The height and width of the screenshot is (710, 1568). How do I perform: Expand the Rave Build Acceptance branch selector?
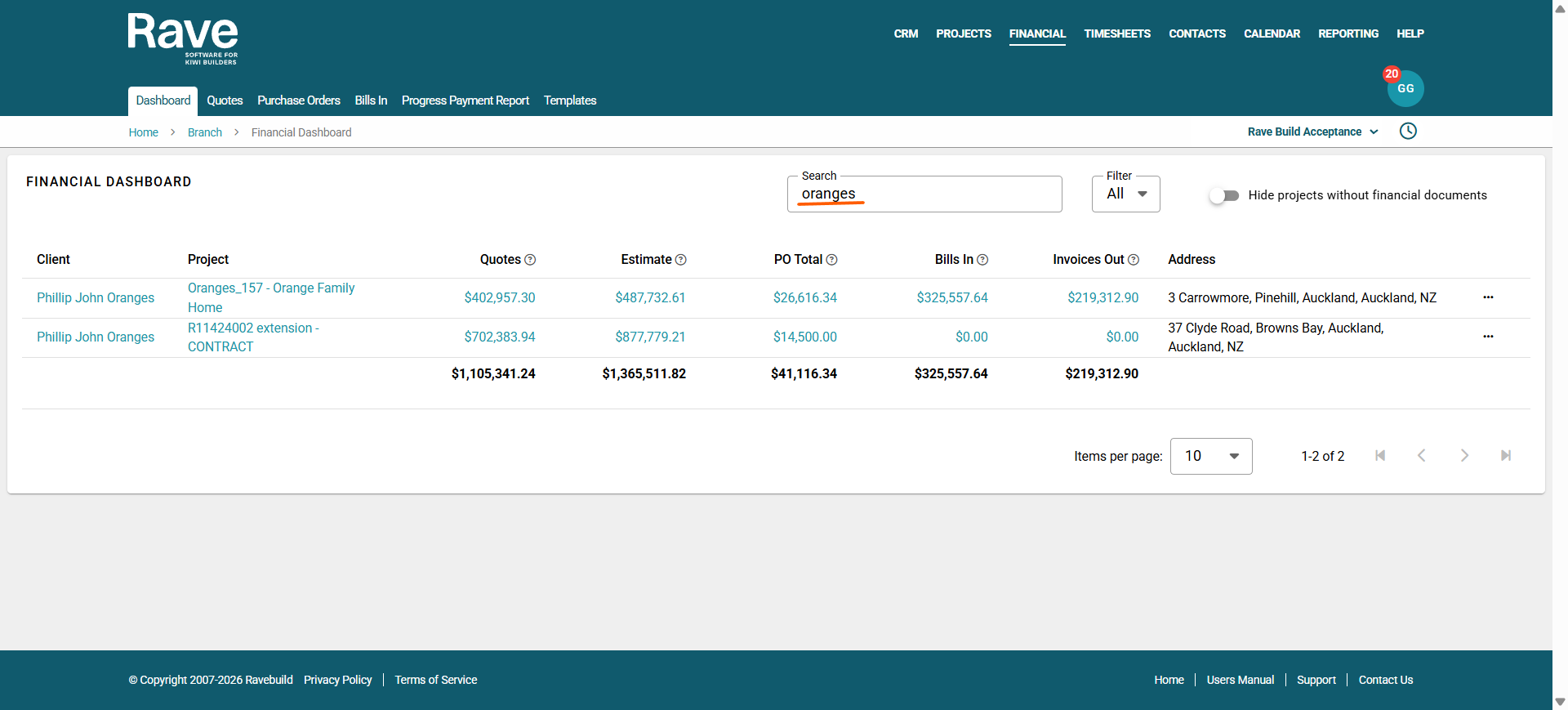click(x=1312, y=132)
